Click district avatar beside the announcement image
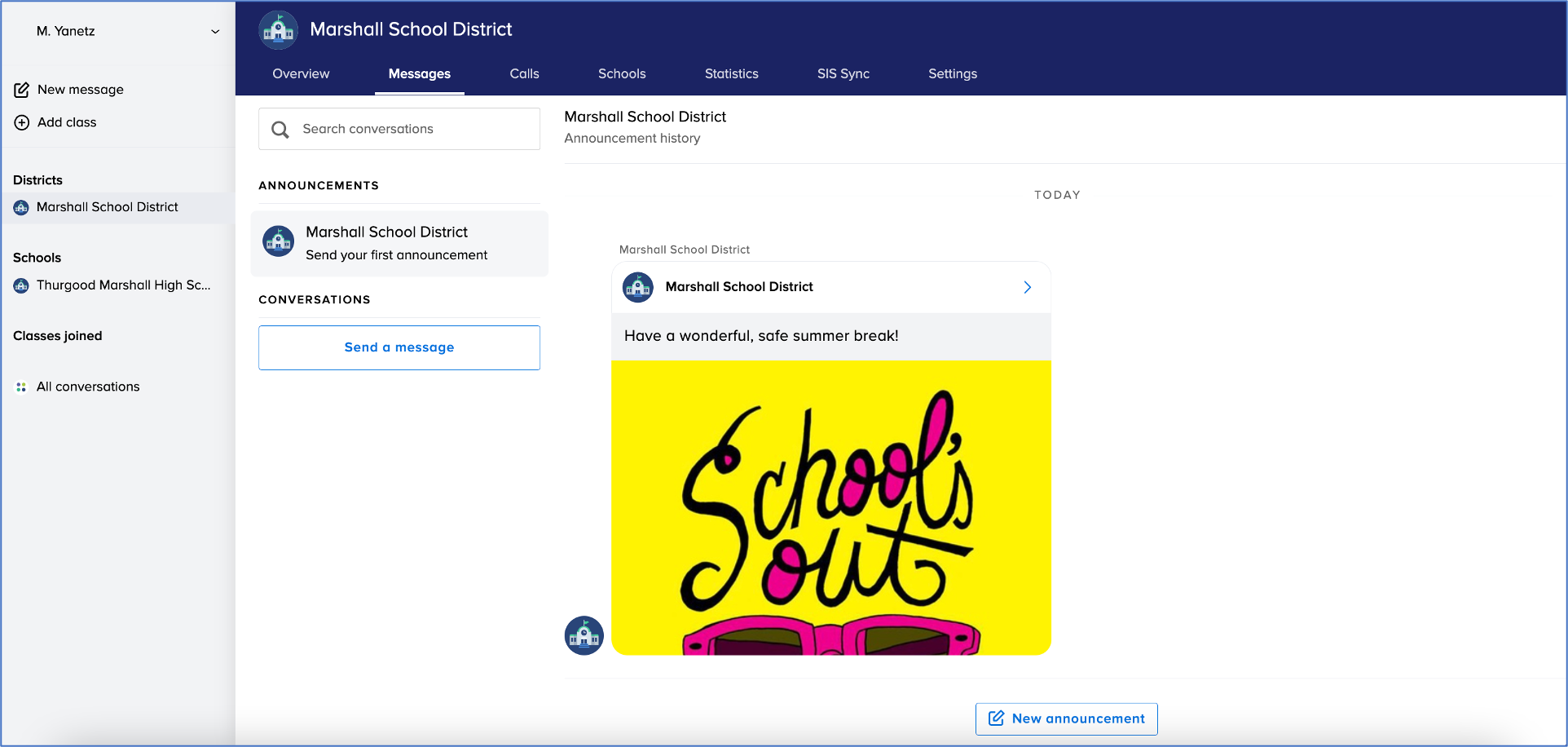The image size is (1568, 747). [x=584, y=635]
